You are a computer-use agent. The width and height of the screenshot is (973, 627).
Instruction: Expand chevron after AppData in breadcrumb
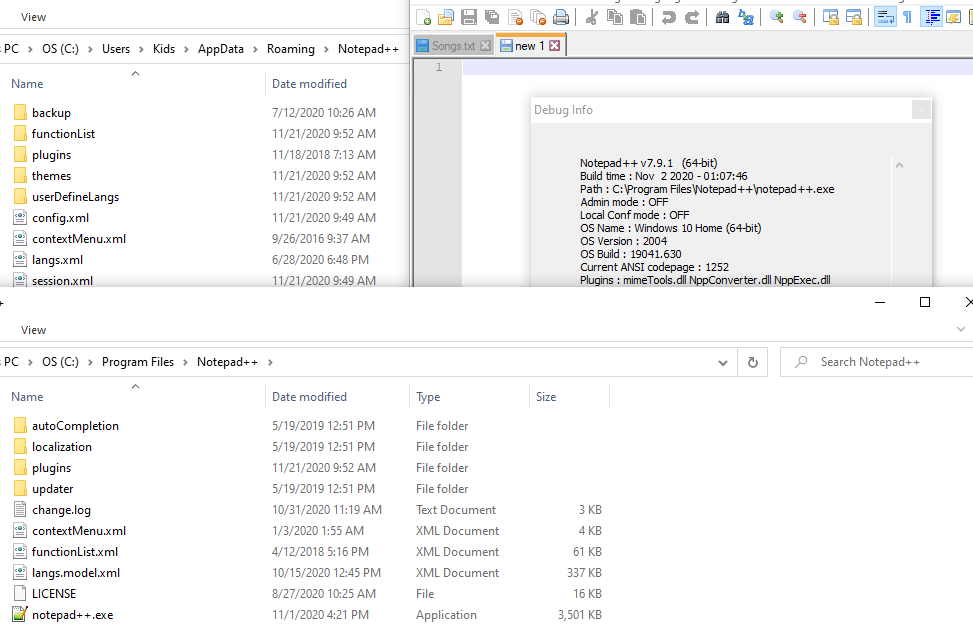coord(255,49)
